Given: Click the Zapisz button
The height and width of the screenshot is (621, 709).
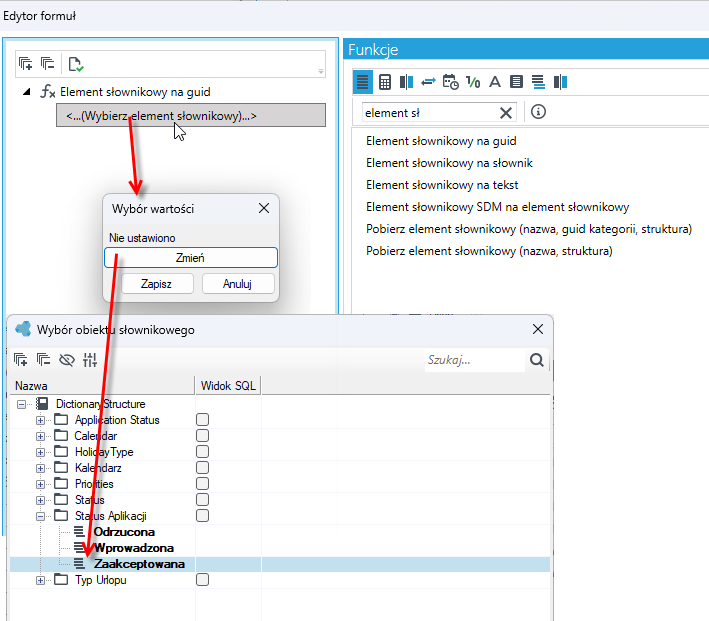Looking at the screenshot, I should pos(156,284).
